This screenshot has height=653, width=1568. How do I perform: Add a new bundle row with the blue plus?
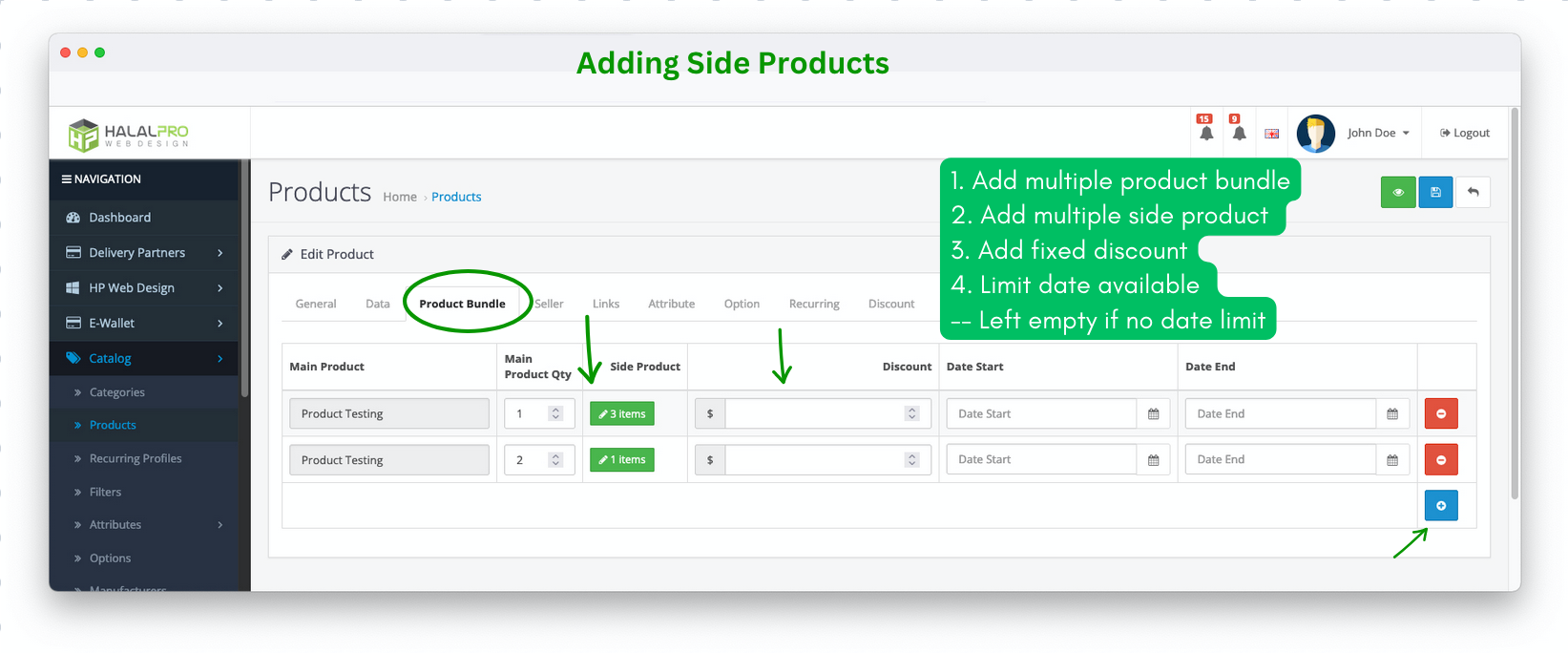click(x=1441, y=505)
